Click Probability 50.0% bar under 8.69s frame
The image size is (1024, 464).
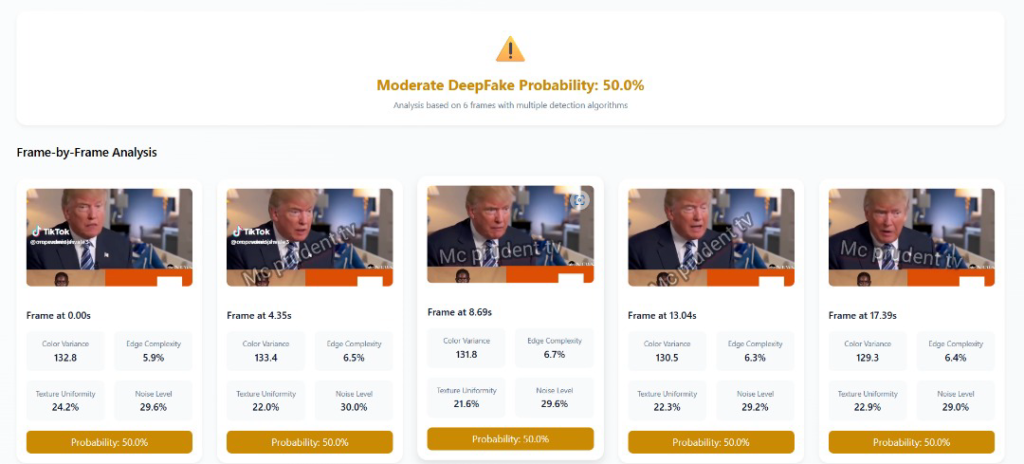pos(510,439)
